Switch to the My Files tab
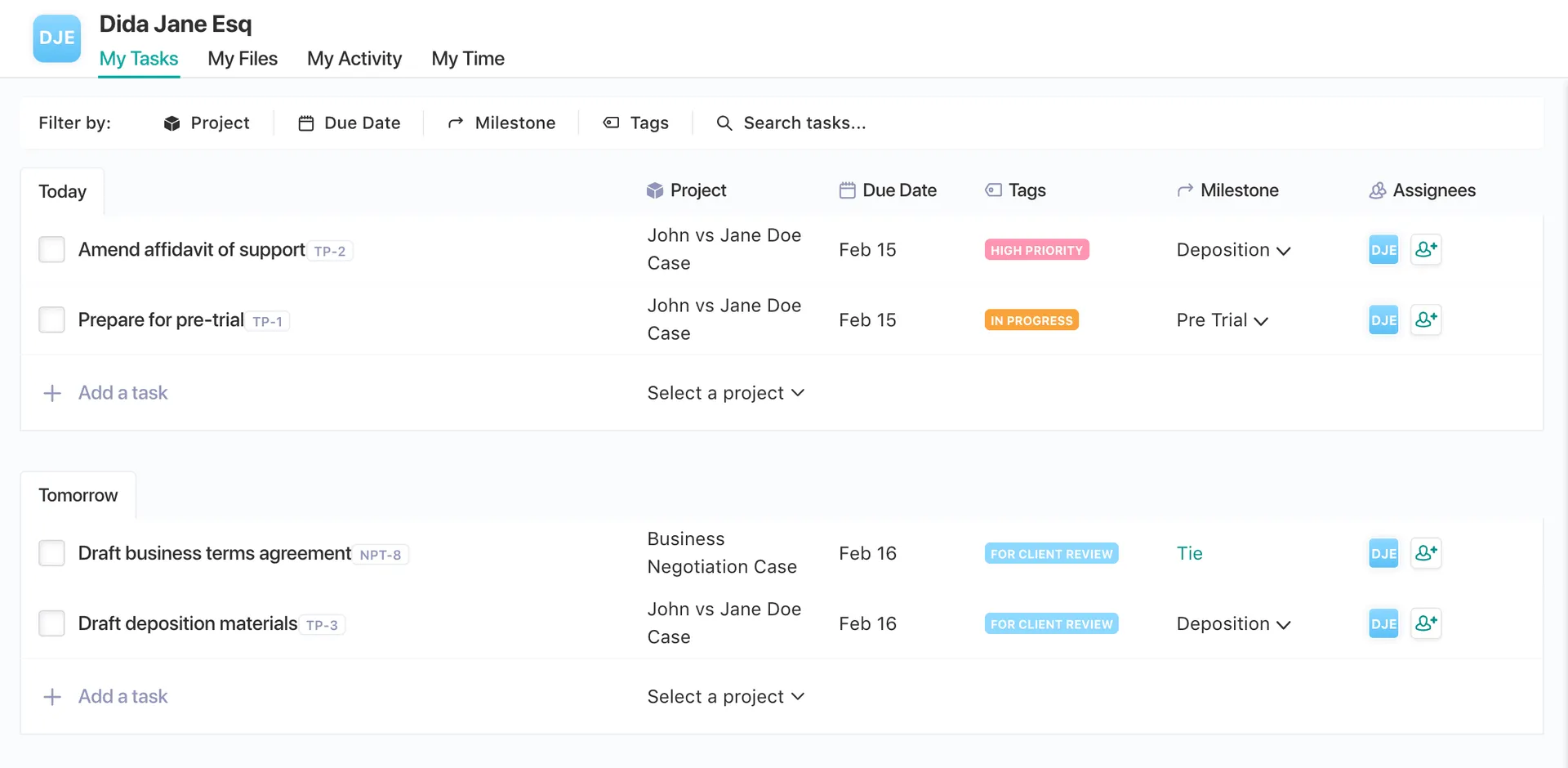The height and width of the screenshot is (768, 1568). (x=243, y=59)
